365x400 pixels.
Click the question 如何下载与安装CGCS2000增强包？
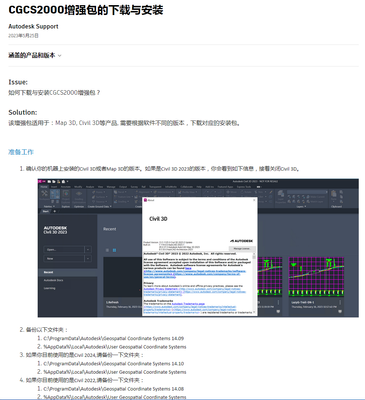[54, 92]
